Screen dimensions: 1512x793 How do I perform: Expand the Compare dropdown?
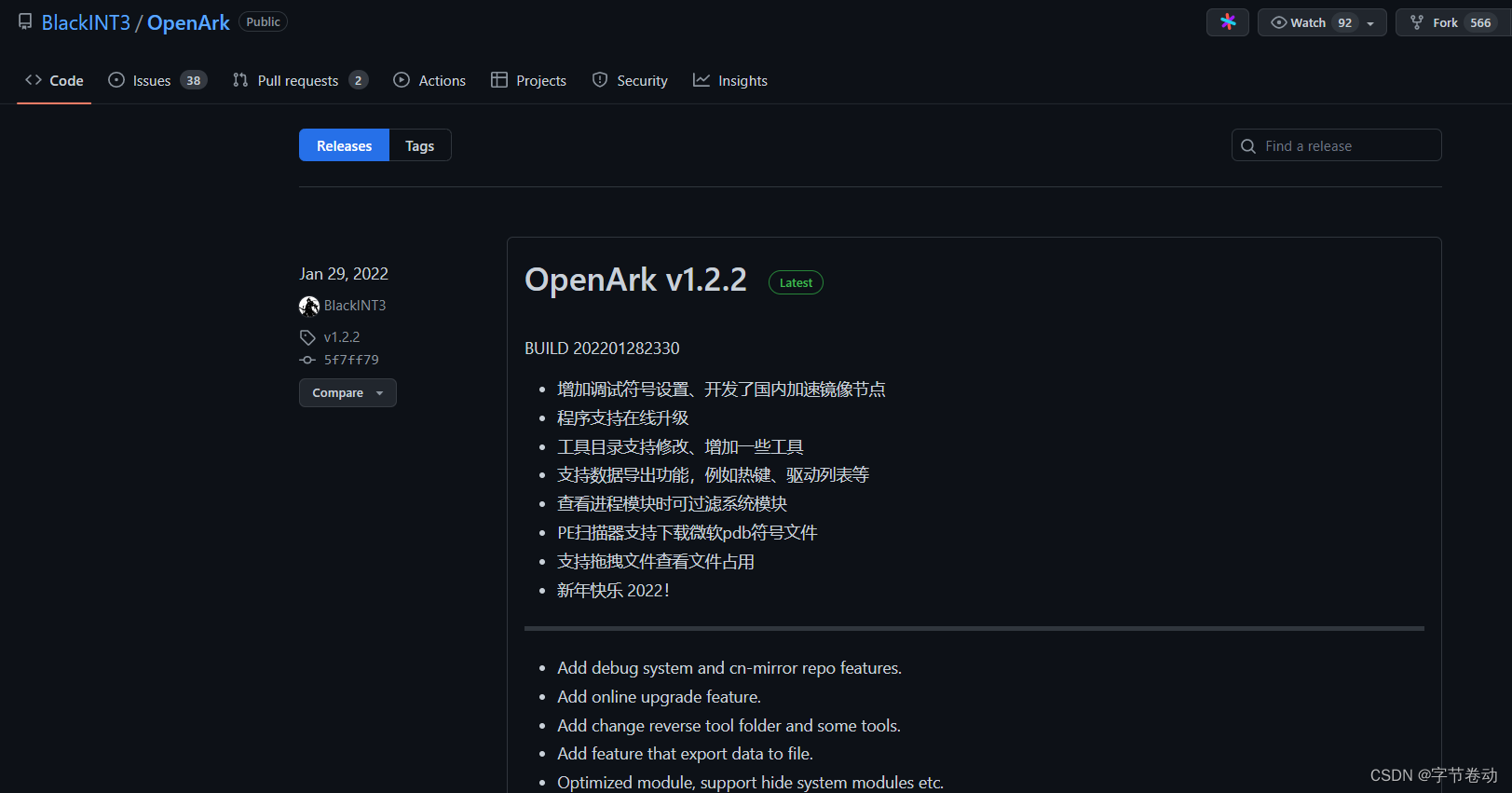(x=347, y=392)
